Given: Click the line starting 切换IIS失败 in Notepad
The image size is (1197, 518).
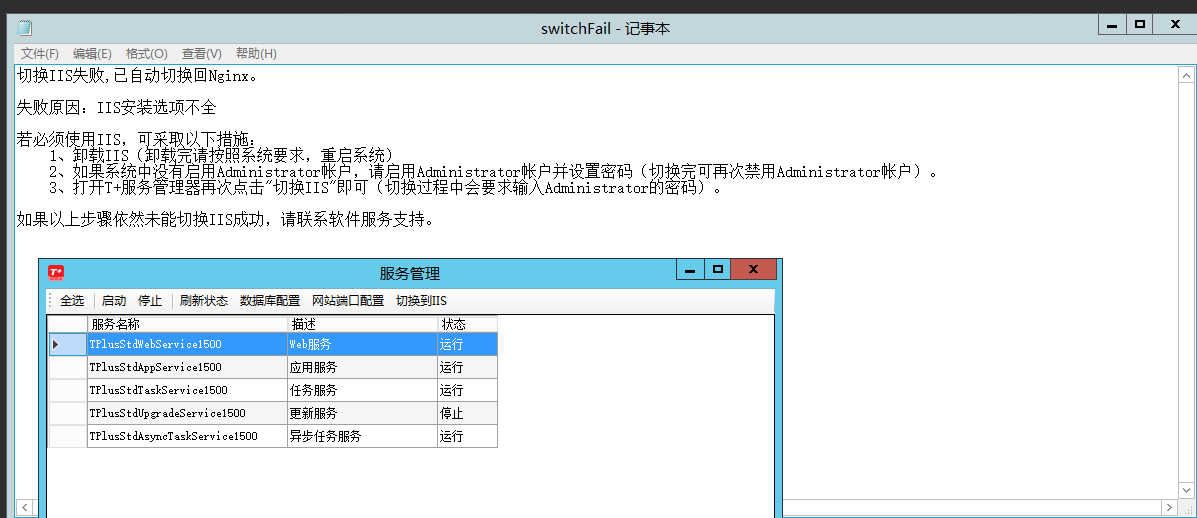Looking at the screenshot, I should click(x=138, y=76).
